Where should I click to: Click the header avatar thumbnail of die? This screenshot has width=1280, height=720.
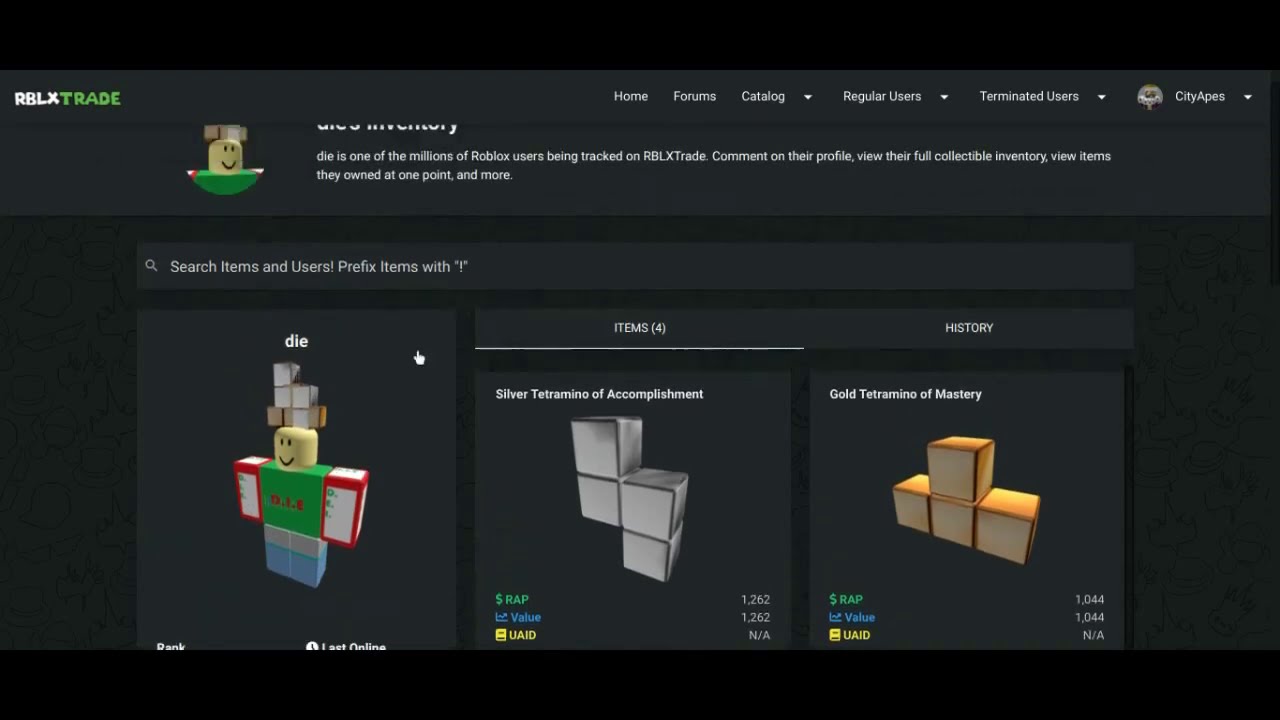click(x=225, y=159)
